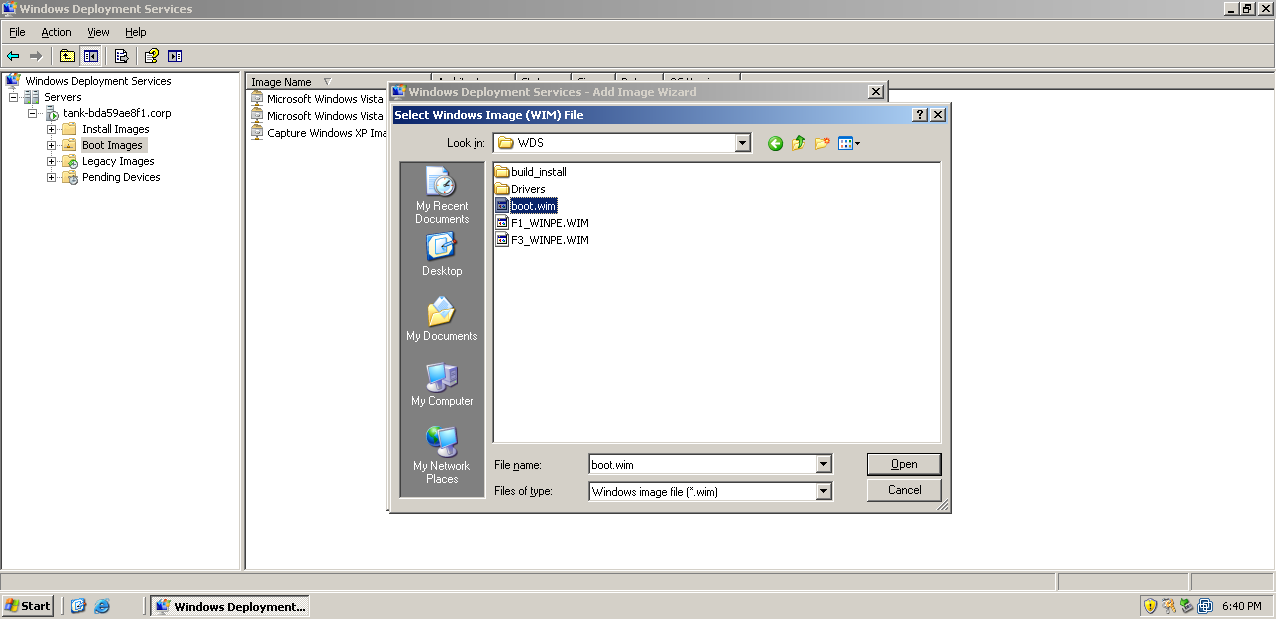This screenshot has height=619, width=1276.
Task: Click the Open button
Action: coord(904,464)
